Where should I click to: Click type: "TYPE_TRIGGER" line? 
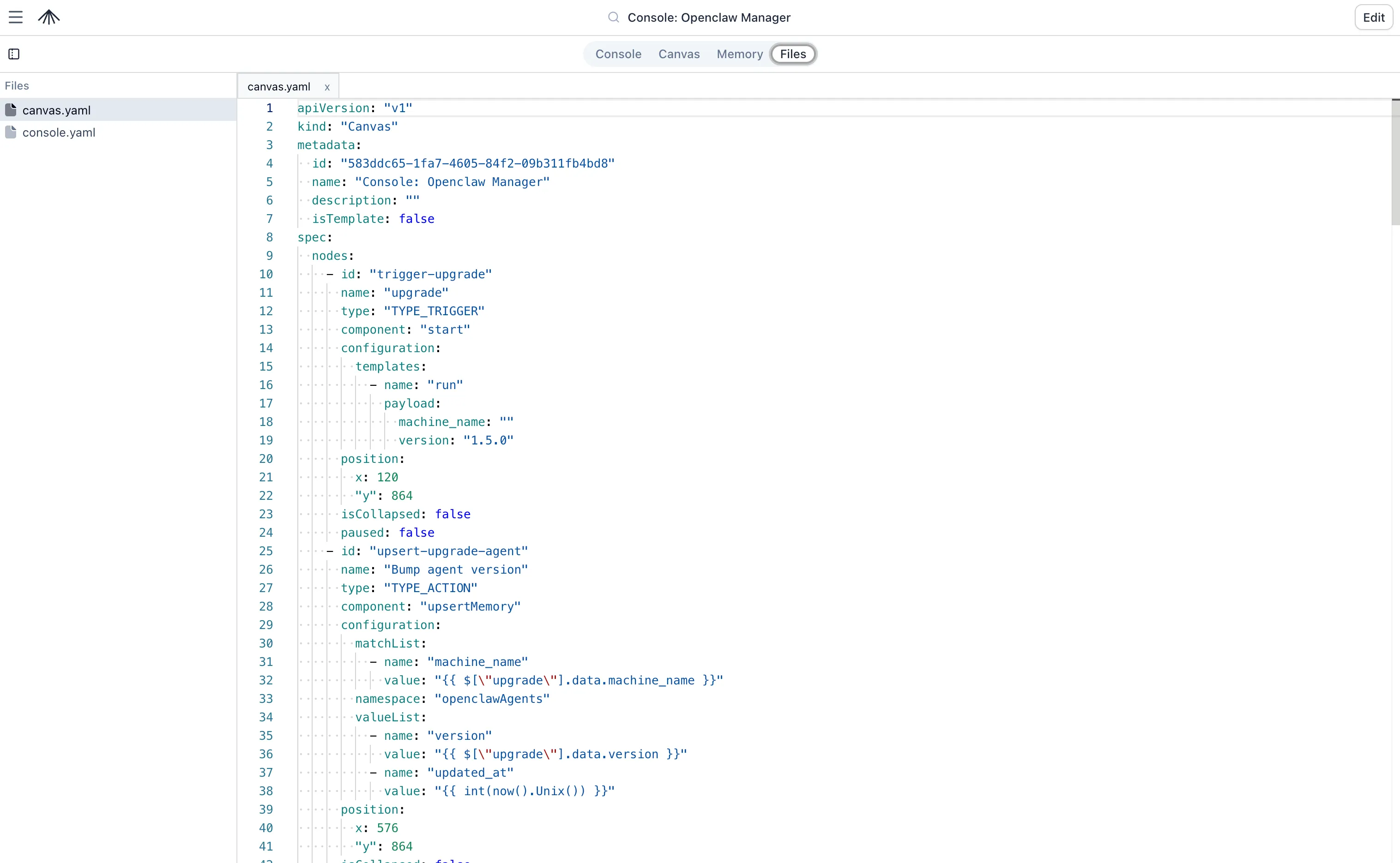(413, 311)
